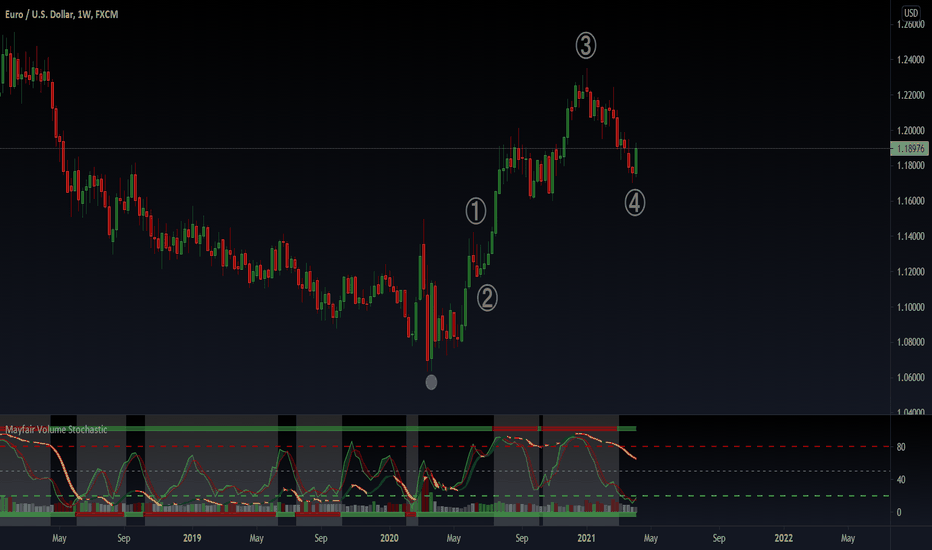Click the 1.08000 price axis label
932x550 pixels.
click(x=911, y=342)
